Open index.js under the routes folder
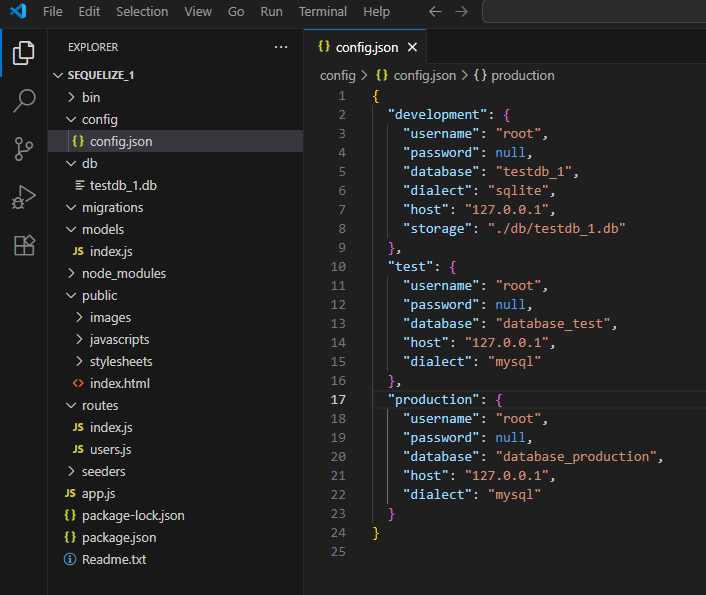 tap(176, 427)
